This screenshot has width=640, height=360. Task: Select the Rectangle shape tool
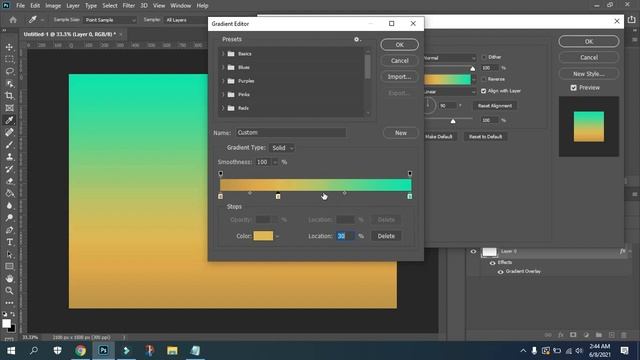tap(9, 267)
